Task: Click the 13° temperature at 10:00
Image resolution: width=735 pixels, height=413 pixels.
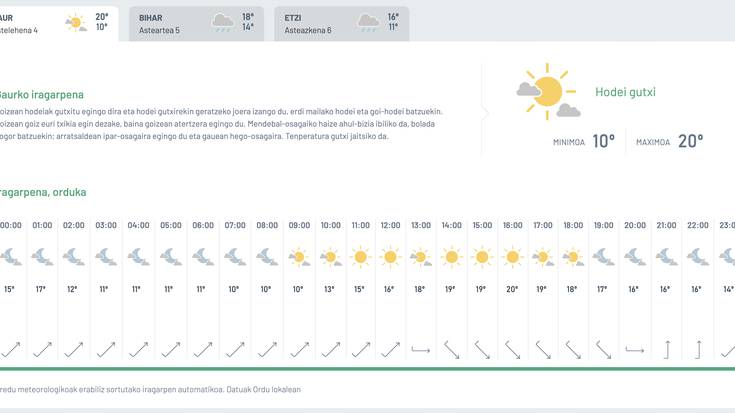Action: [329, 289]
